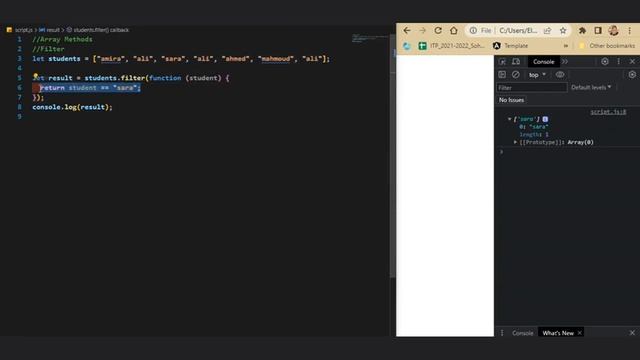640x360 pixels.
Task: Share this page from address bar
Action: pos(547,31)
